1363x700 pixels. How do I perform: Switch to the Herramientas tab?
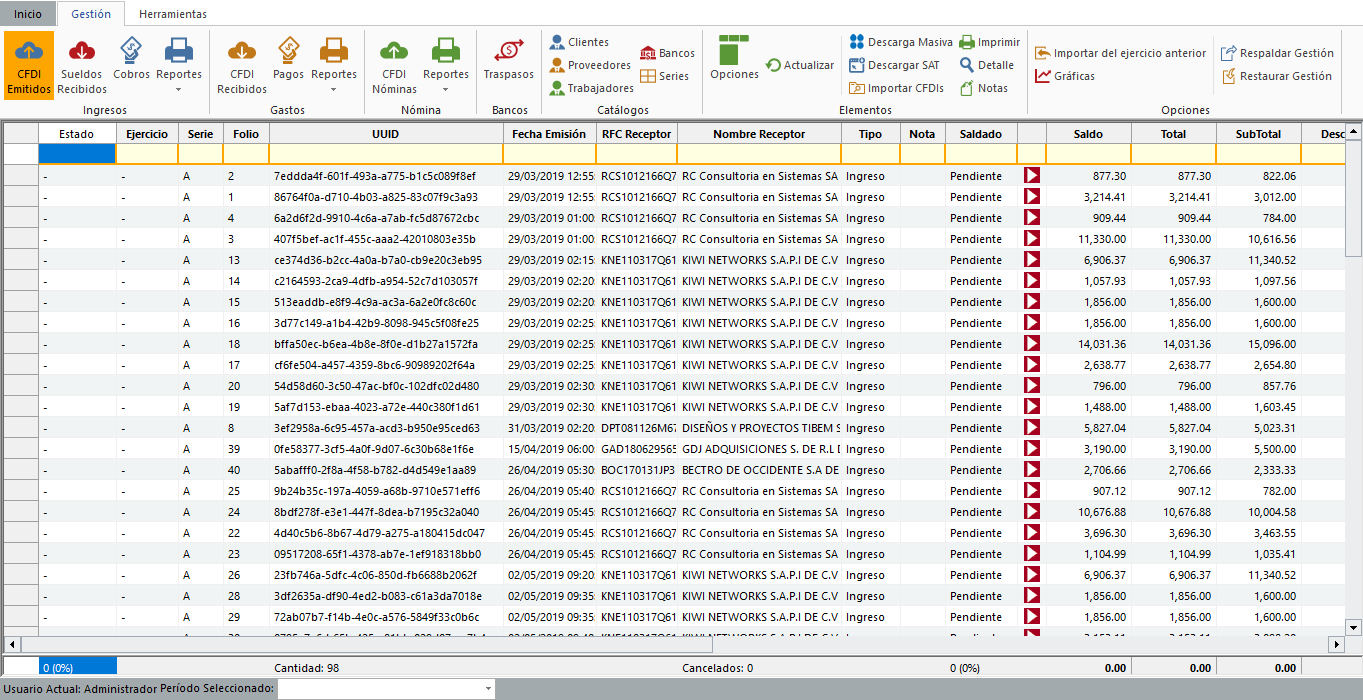[x=173, y=14]
